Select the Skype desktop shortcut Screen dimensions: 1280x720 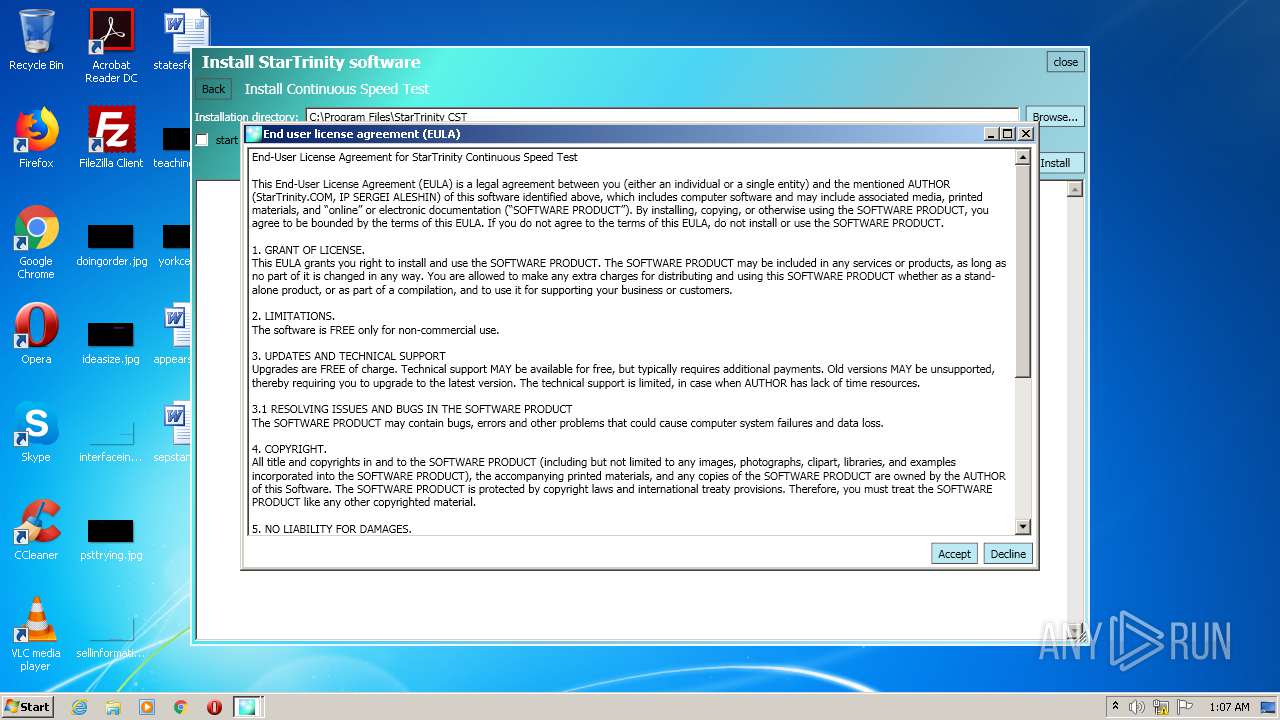pos(36,432)
